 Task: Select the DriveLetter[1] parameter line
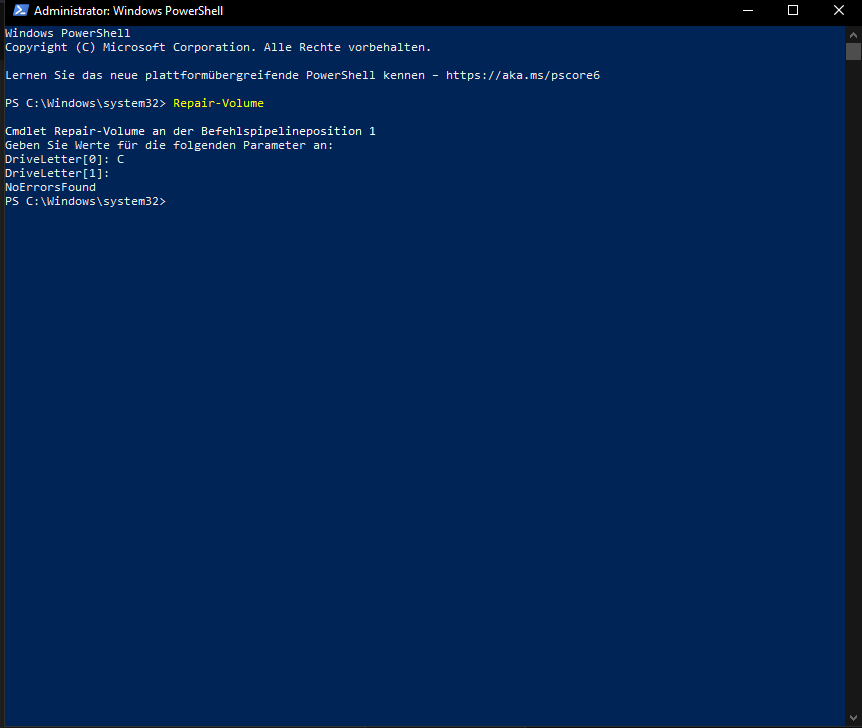tap(55, 172)
